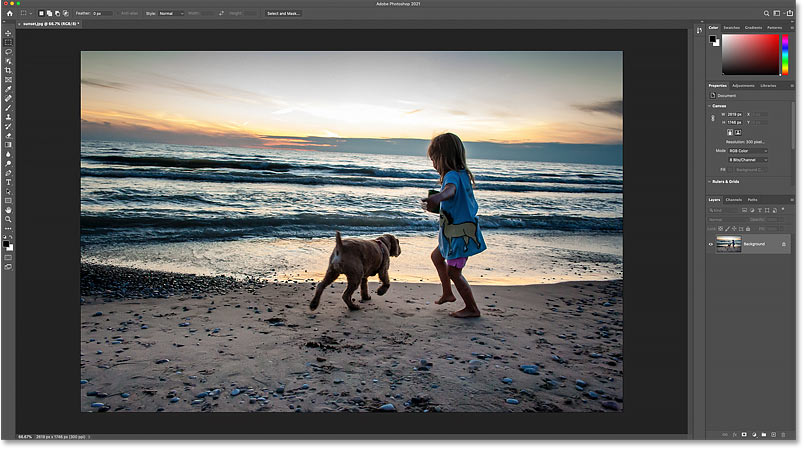Collapse the Canvas section
Image resolution: width=804 pixels, height=449 pixels.
click(x=710, y=106)
